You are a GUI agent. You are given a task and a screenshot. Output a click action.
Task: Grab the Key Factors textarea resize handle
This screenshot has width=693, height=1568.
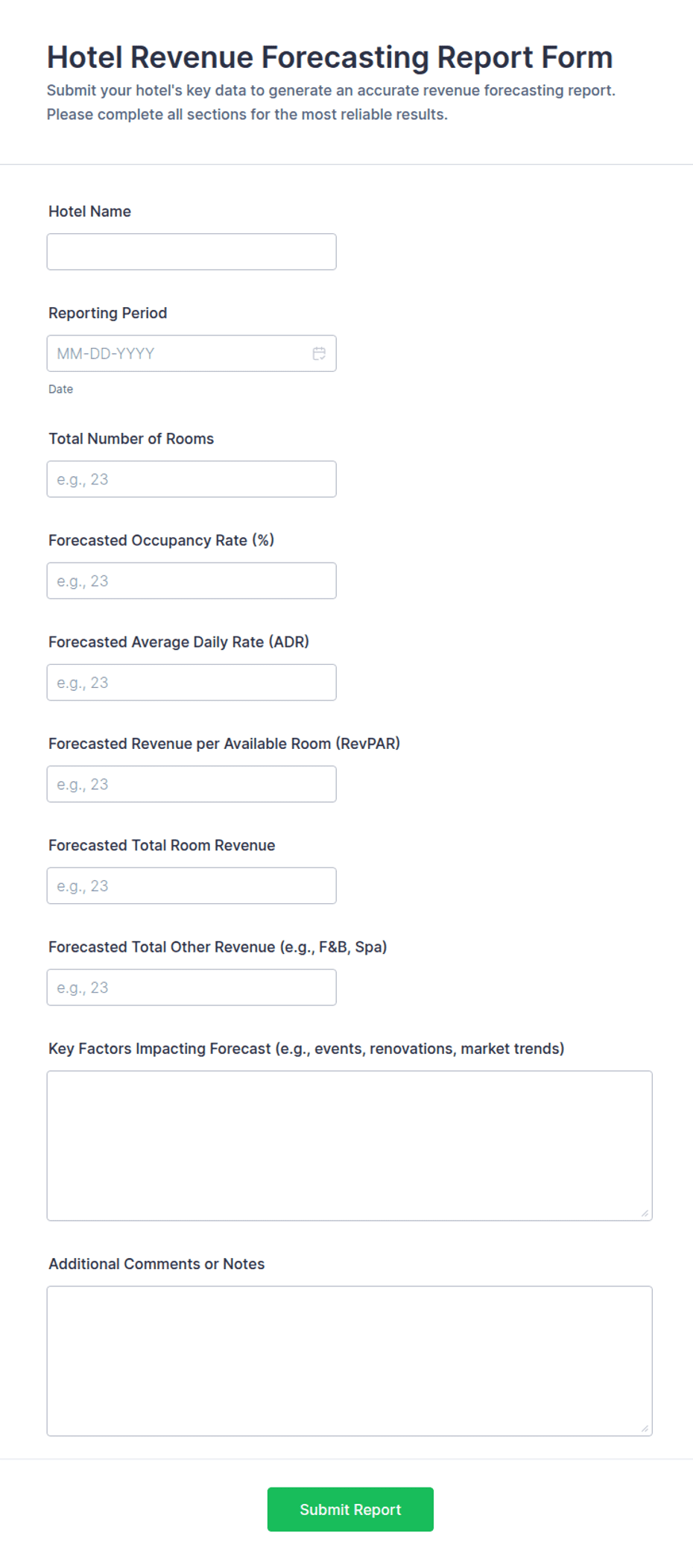[645, 1213]
